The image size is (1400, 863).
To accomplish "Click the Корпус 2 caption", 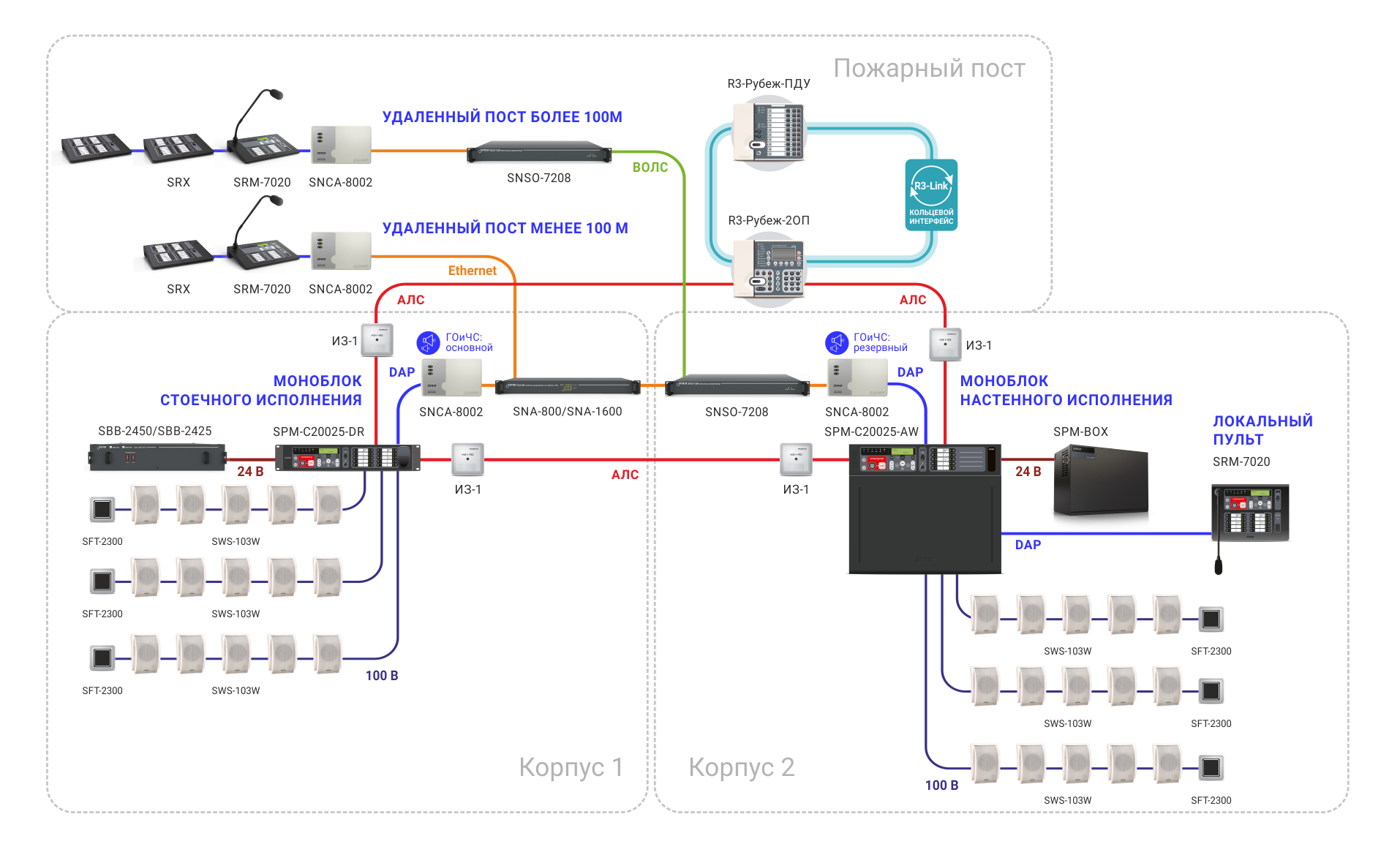I will click(742, 767).
